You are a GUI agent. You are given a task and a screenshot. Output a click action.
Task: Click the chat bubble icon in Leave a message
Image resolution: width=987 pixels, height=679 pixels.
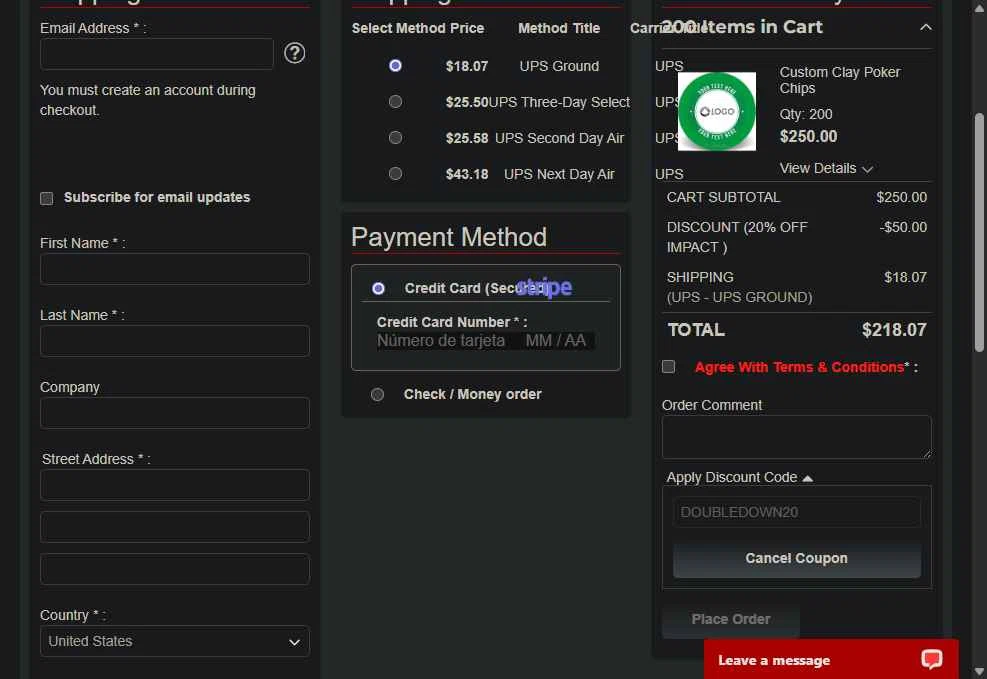pyautogui.click(x=931, y=659)
